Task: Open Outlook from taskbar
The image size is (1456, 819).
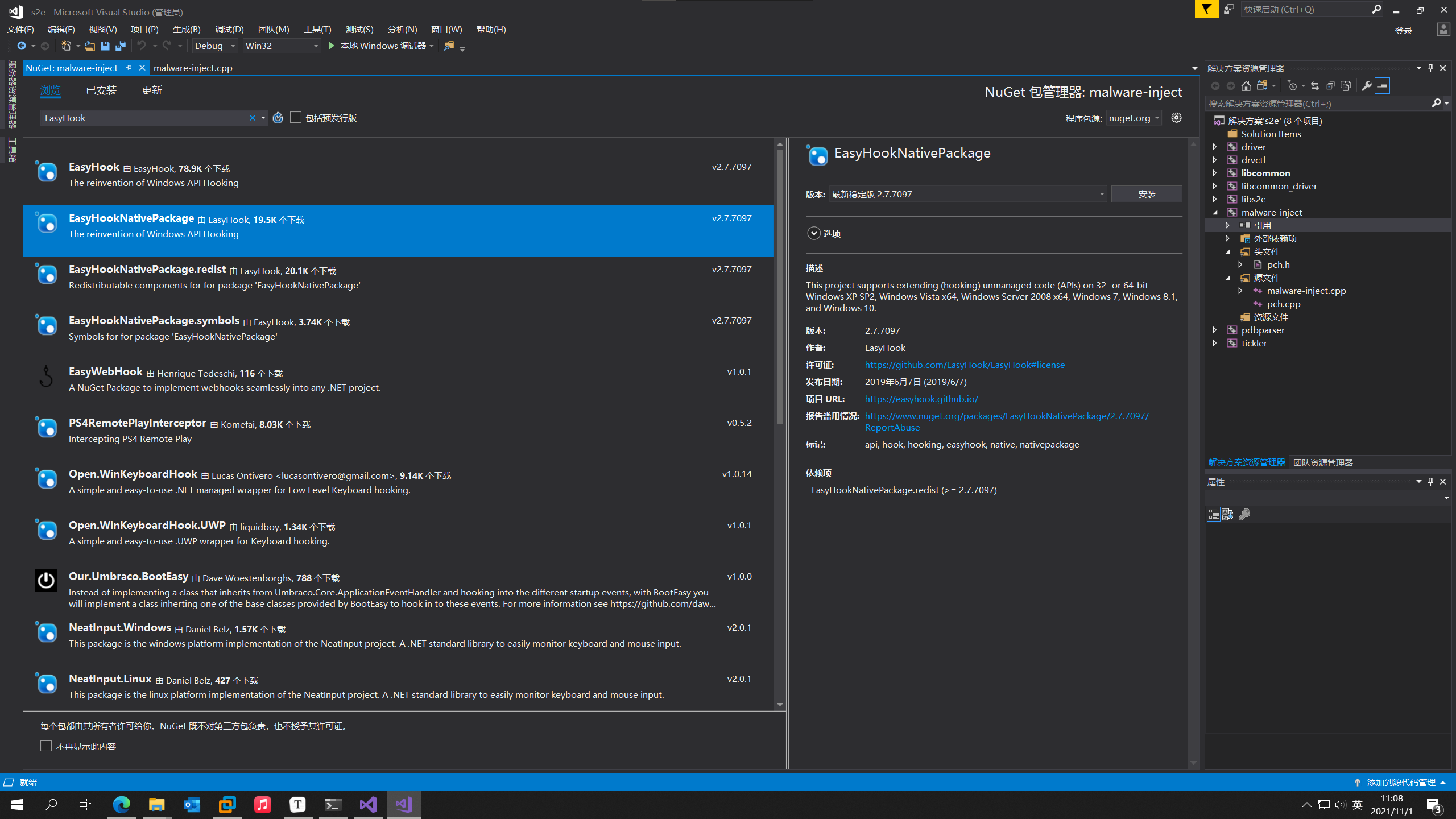Action: tap(192, 804)
